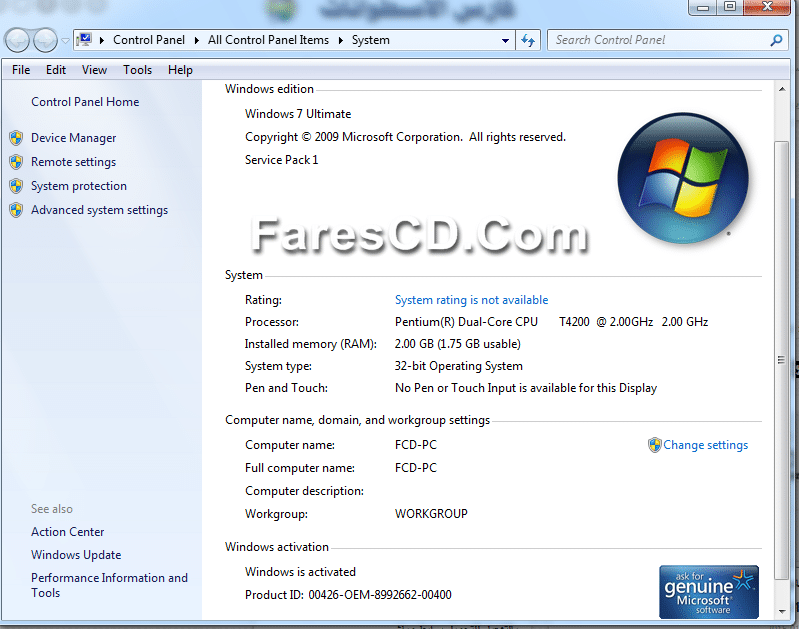
Task: Select All Control Panel Items breadcrumb
Action: coord(268,40)
